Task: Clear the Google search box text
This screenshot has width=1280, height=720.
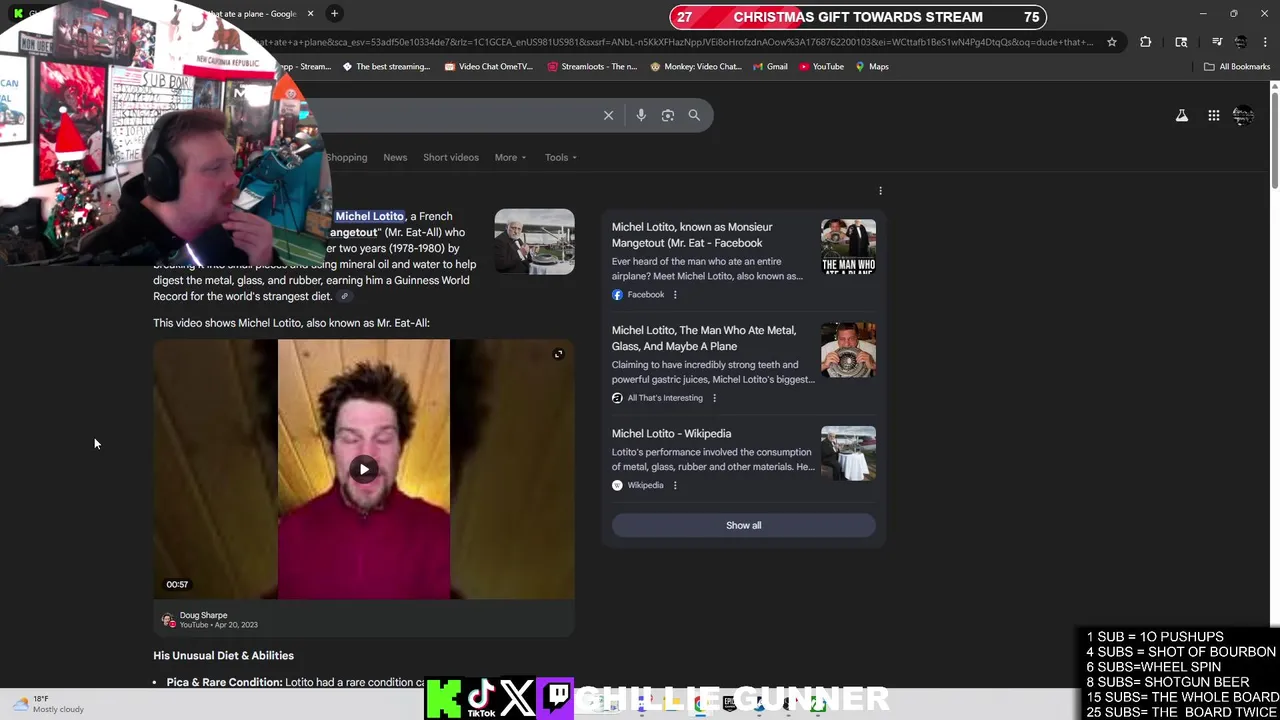Action: 608,115
